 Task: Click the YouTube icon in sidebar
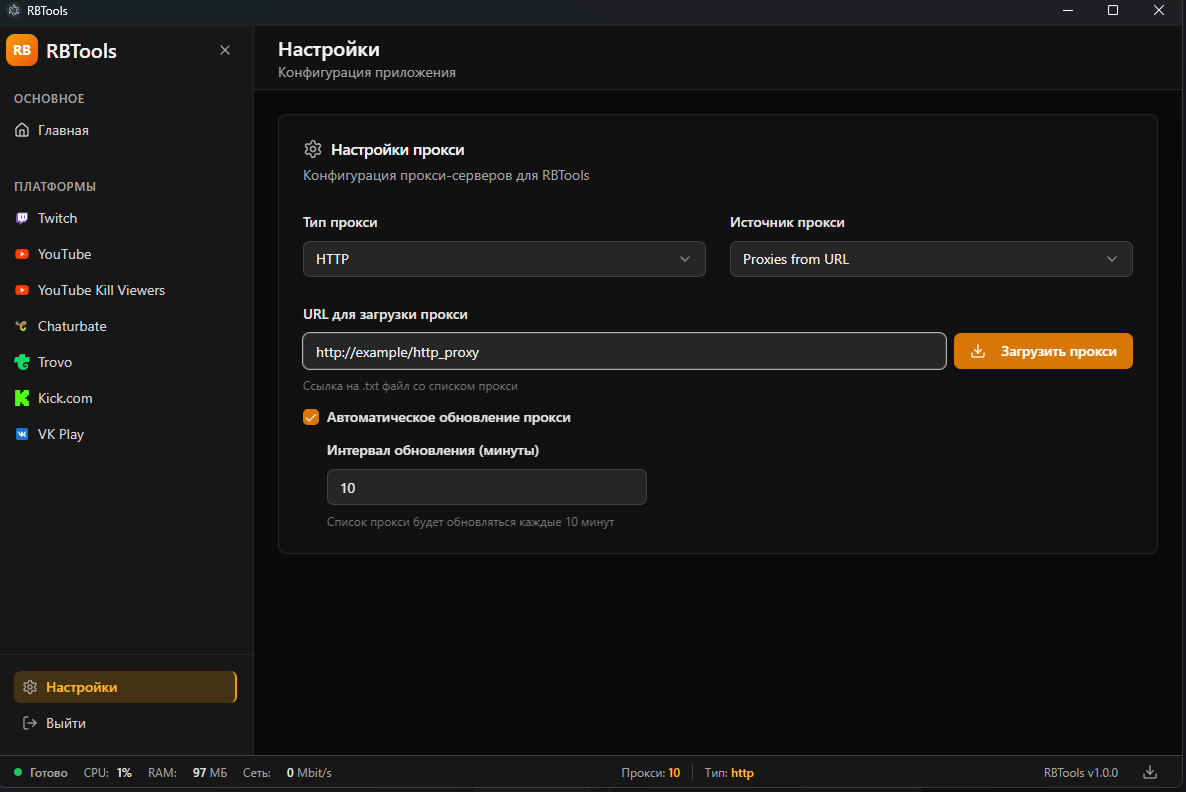coord(22,254)
